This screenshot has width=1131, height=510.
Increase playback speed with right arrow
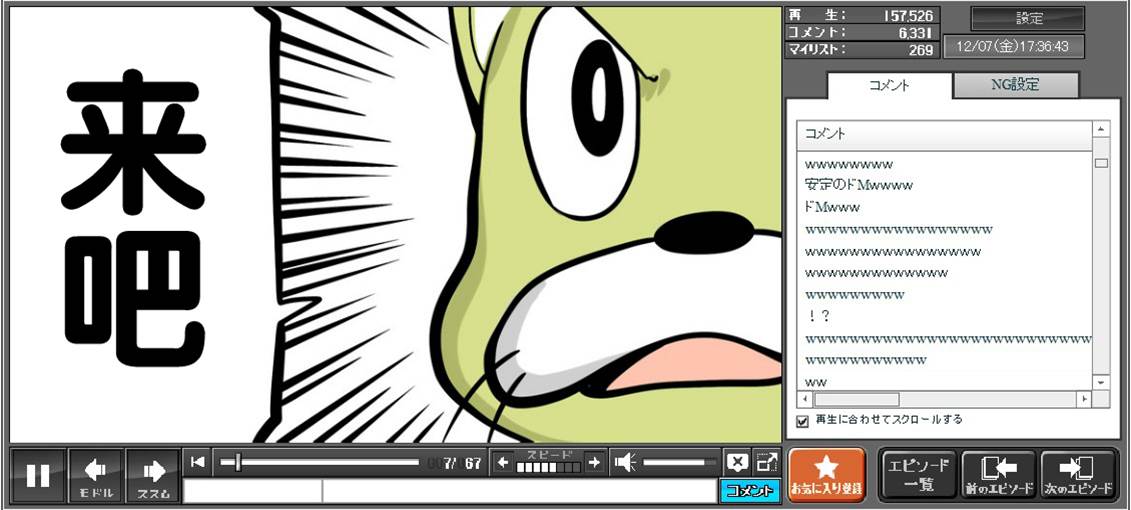pyautogui.click(x=594, y=462)
